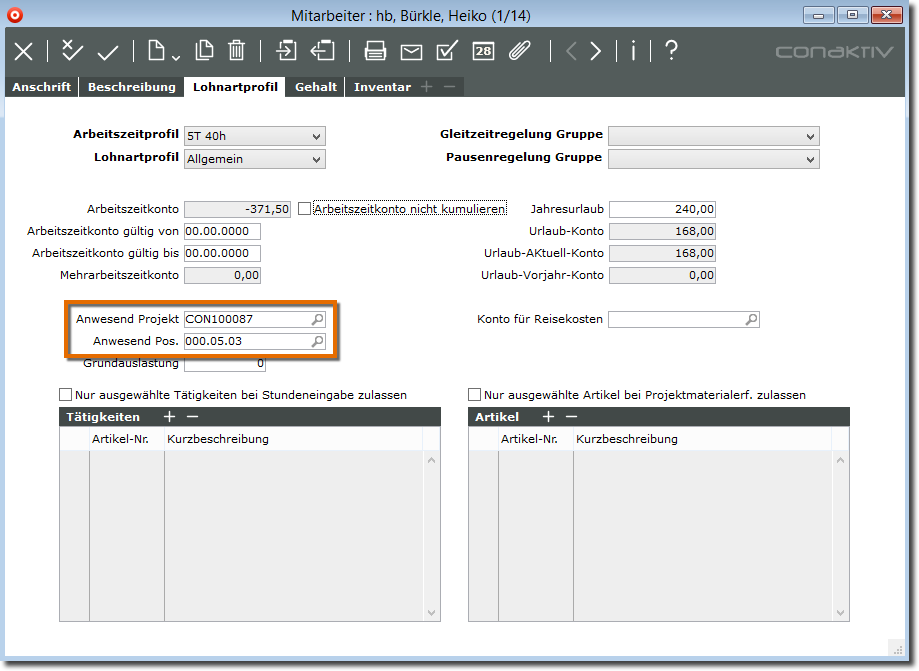
Task: Click the printer icon
Action: point(375,51)
